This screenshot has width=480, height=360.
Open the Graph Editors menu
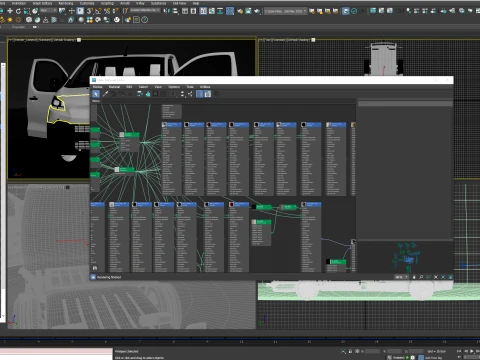[x=42, y=3]
